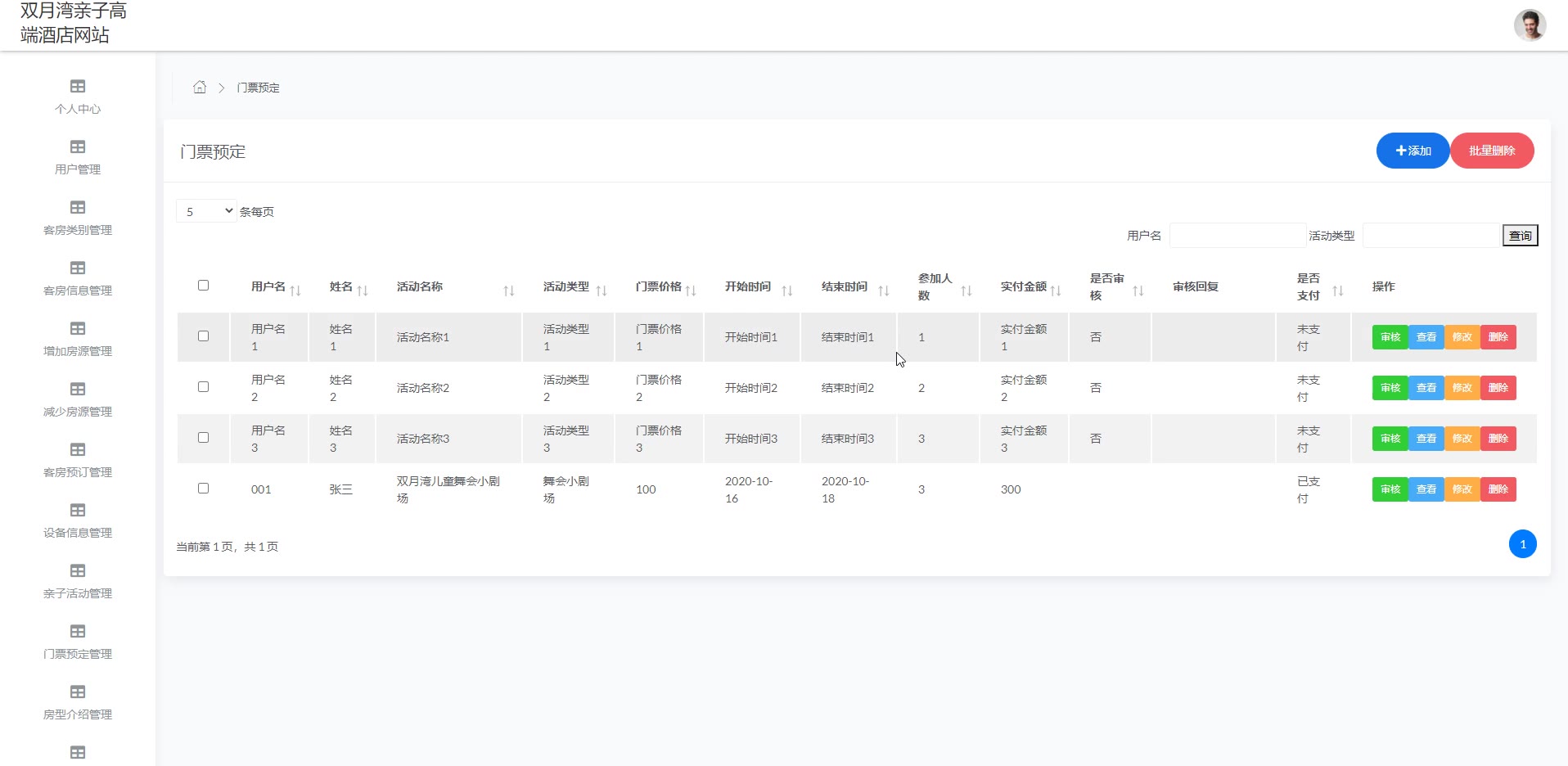
Task: Sort table by 用户名 column arrows
Action: pyautogui.click(x=295, y=291)
